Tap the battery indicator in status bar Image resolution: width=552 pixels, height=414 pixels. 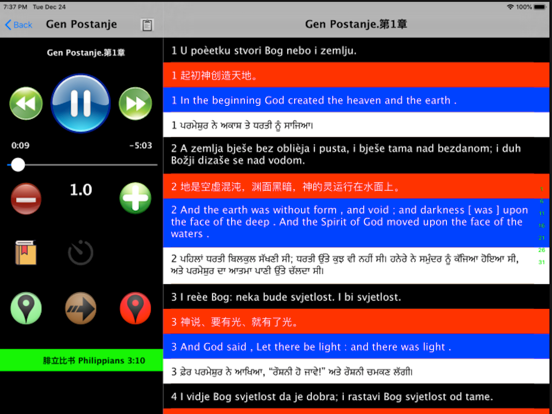click(540, 7)
